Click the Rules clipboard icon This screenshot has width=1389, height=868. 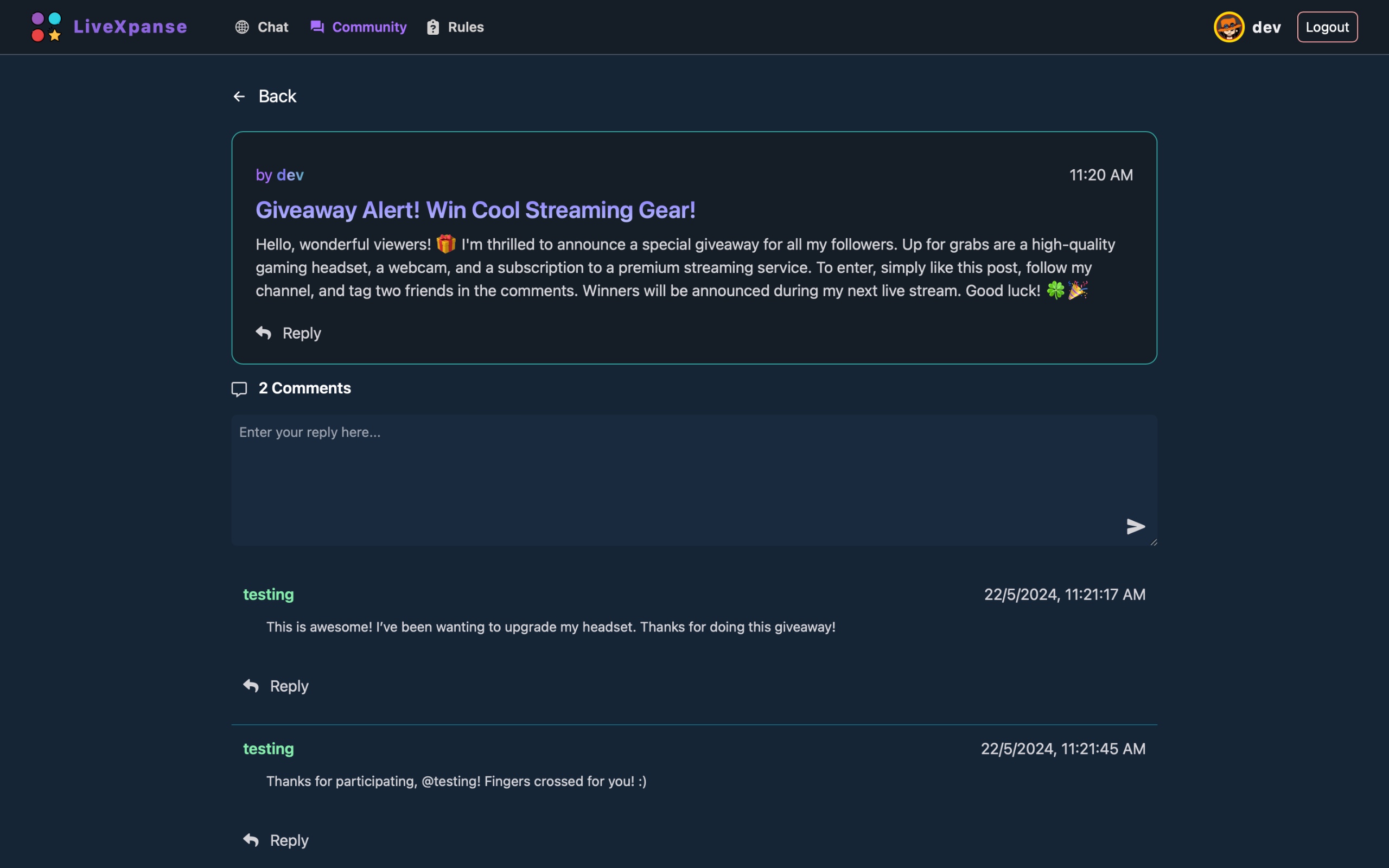pyautogui.click(x=433, y=27)
